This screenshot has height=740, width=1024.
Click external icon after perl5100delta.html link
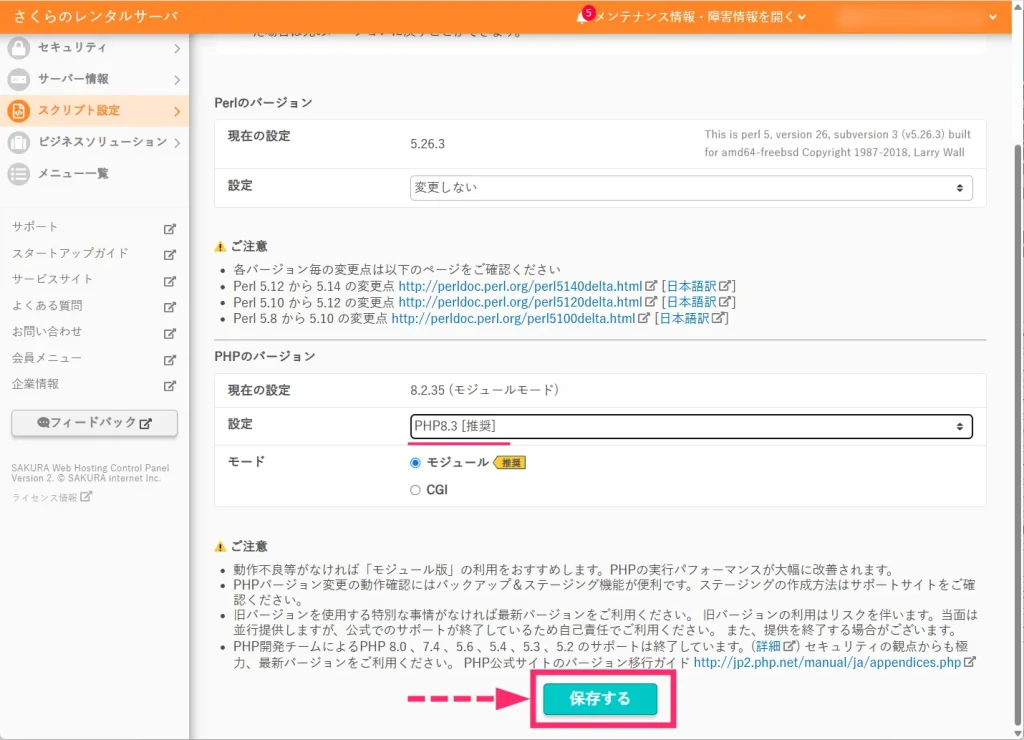[644, 318]
